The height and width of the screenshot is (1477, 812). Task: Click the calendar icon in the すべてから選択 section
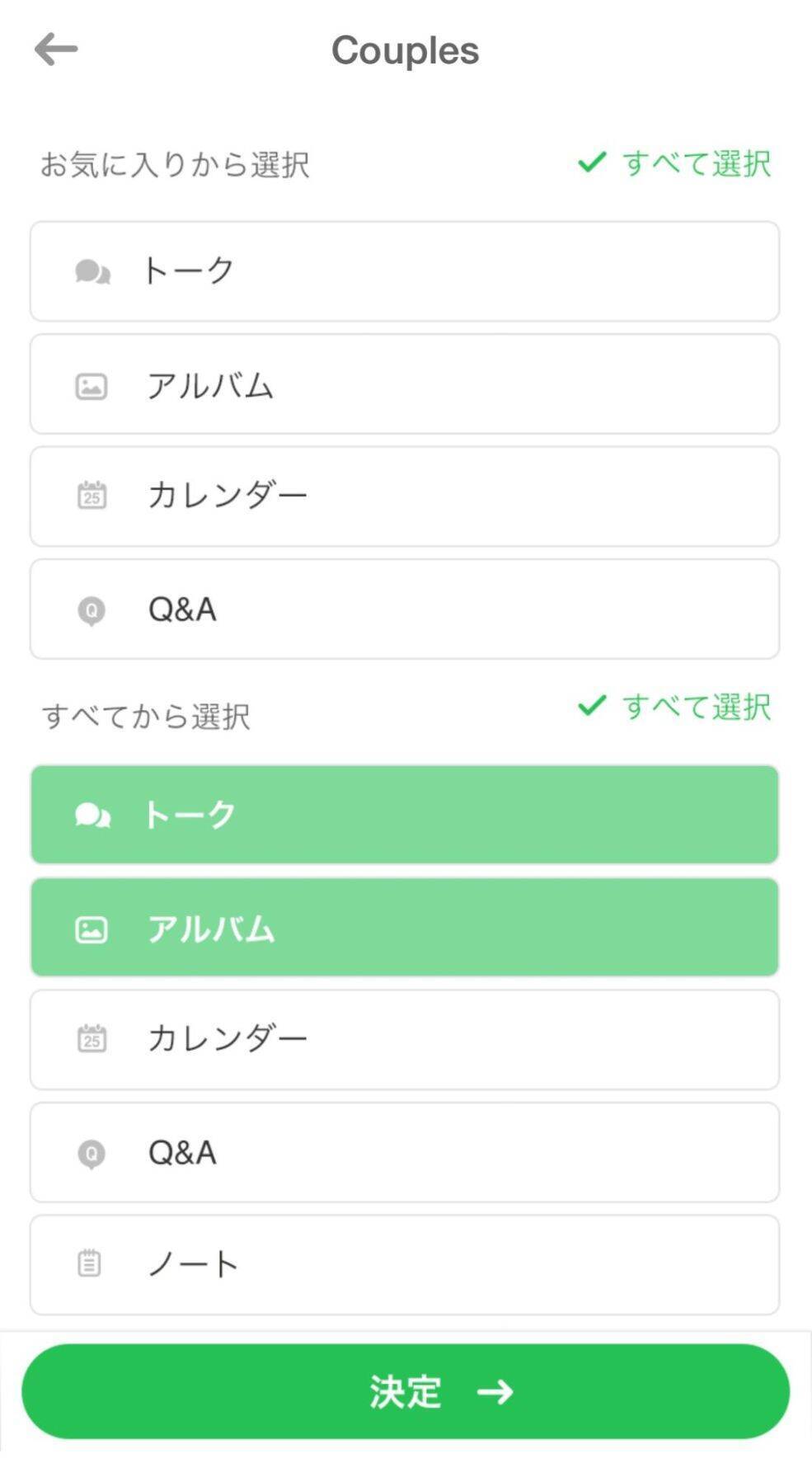click(92, 1038)
